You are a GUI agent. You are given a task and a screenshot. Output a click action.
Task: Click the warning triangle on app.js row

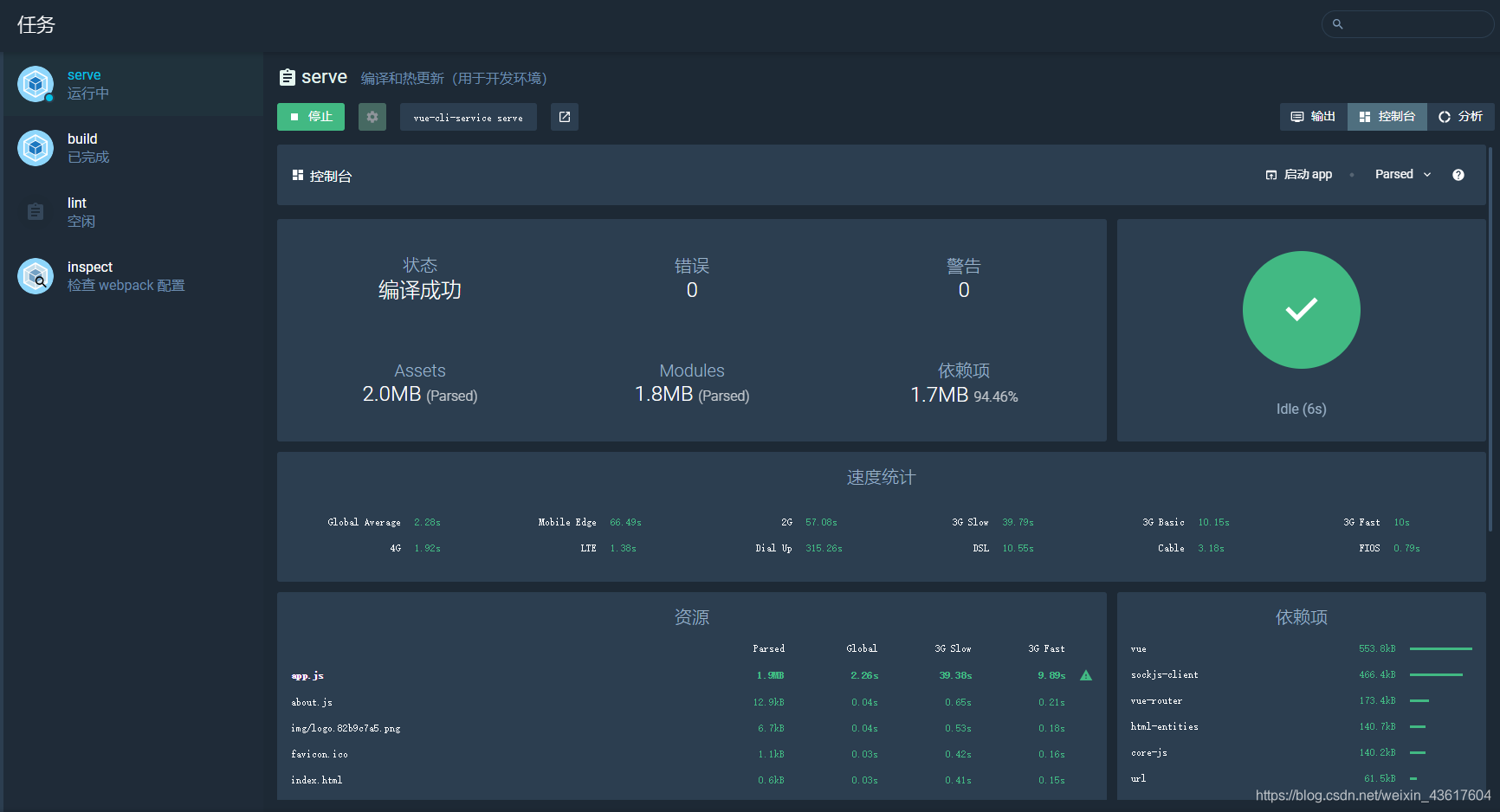(1086, 675)
